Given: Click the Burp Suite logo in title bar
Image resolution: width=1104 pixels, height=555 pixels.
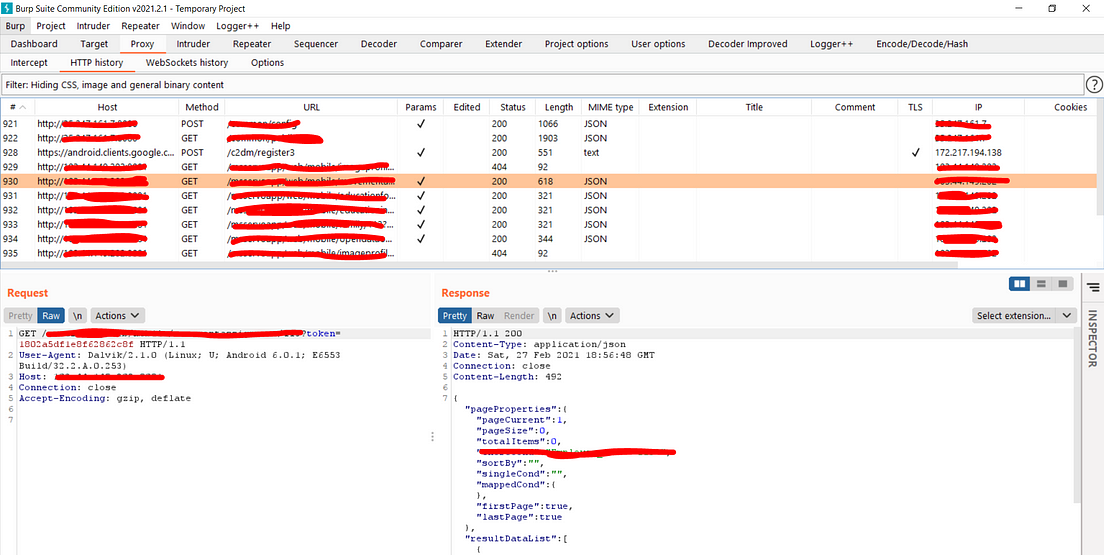Looking at the screenshot, I should pos(7,8).
